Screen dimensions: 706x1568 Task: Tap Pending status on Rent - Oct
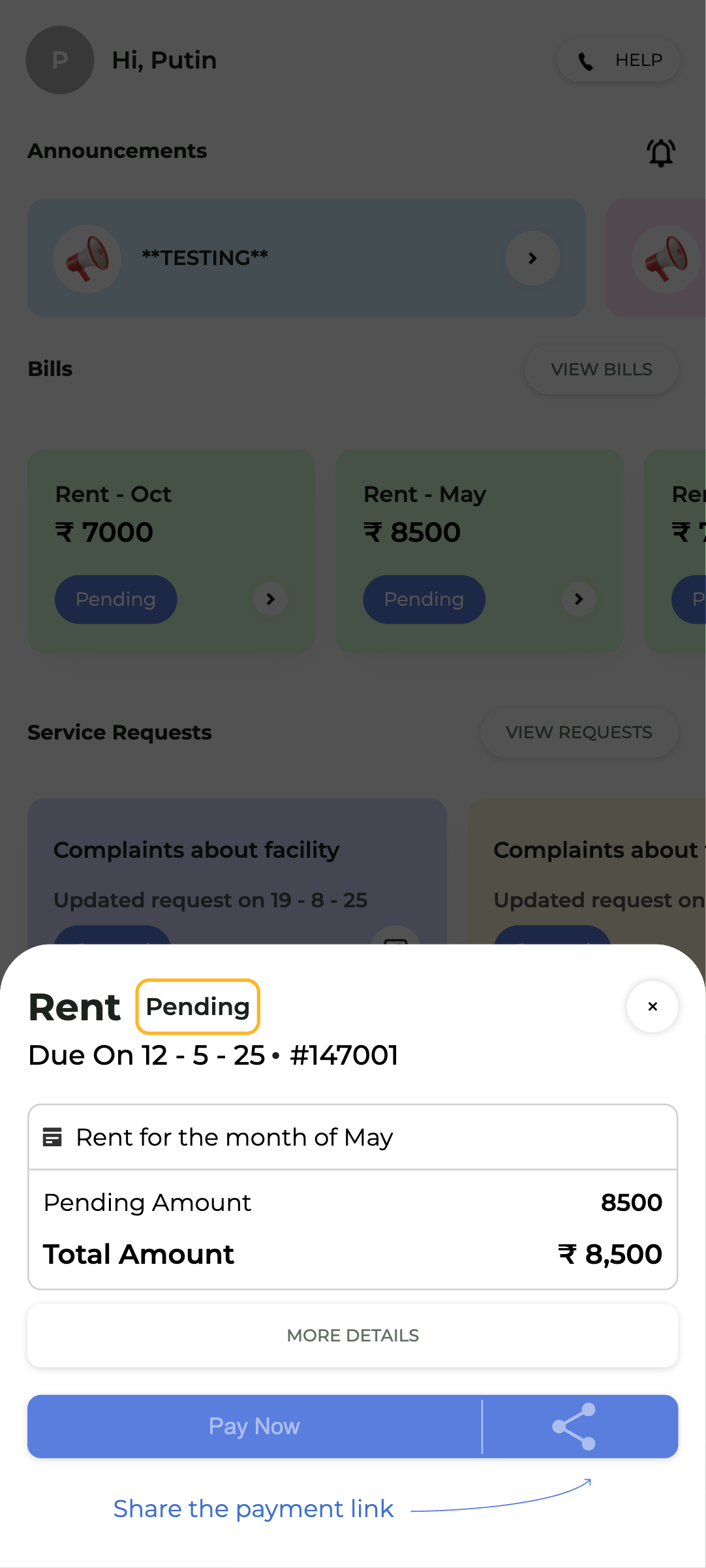pyautogui.click(x=115, y=599)
